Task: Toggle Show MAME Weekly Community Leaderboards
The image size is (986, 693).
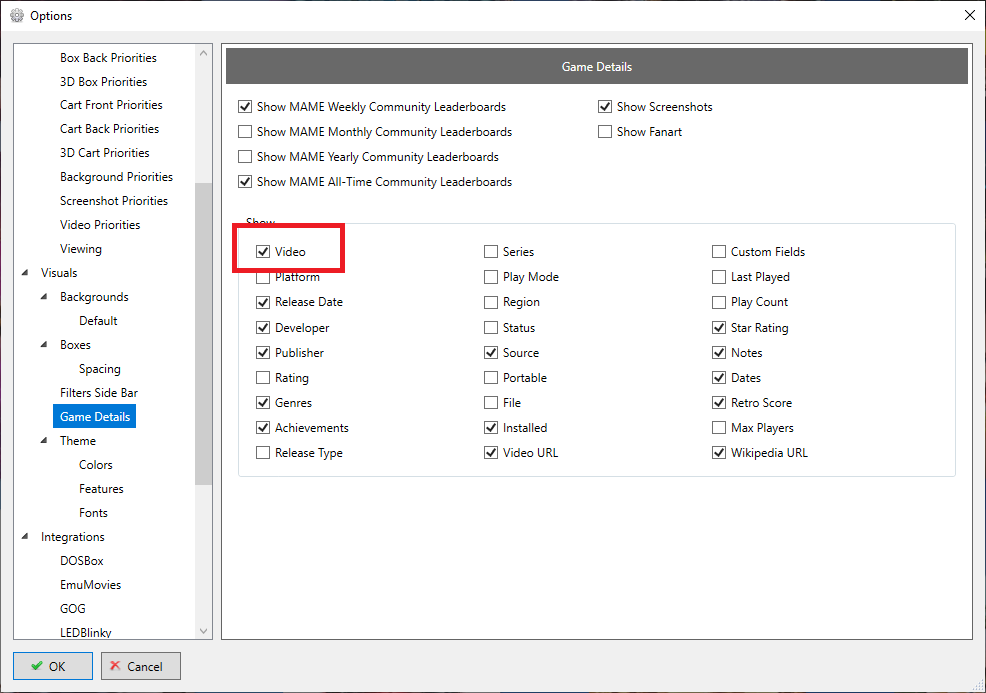Action: click(x=245, y=107)
